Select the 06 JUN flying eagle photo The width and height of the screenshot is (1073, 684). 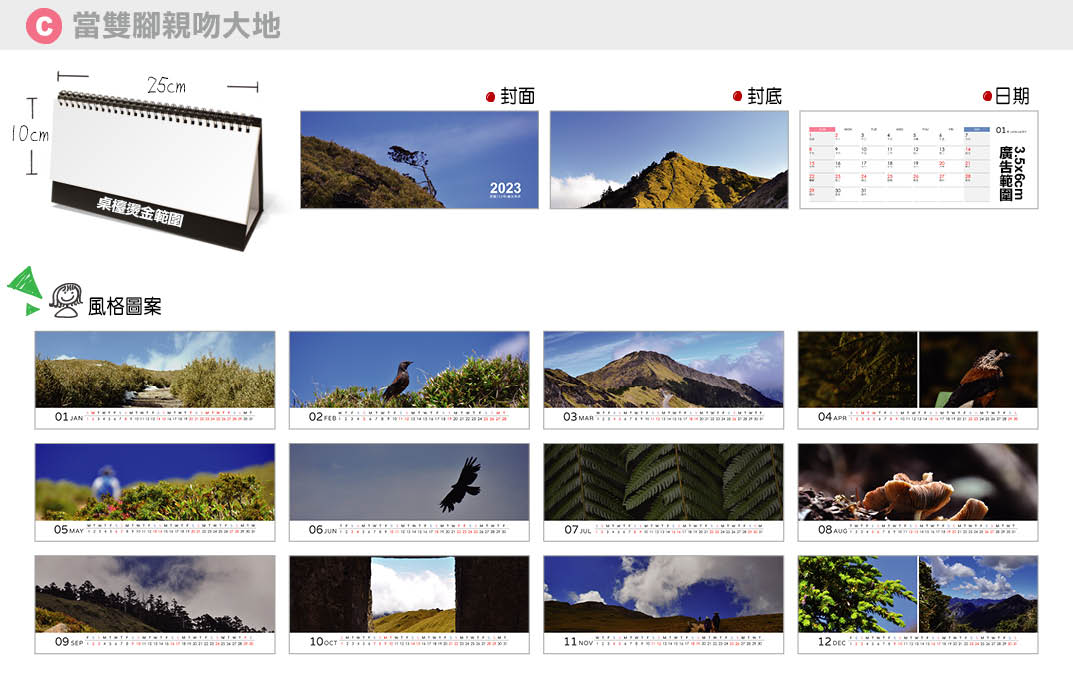click(x=409, y=481)
